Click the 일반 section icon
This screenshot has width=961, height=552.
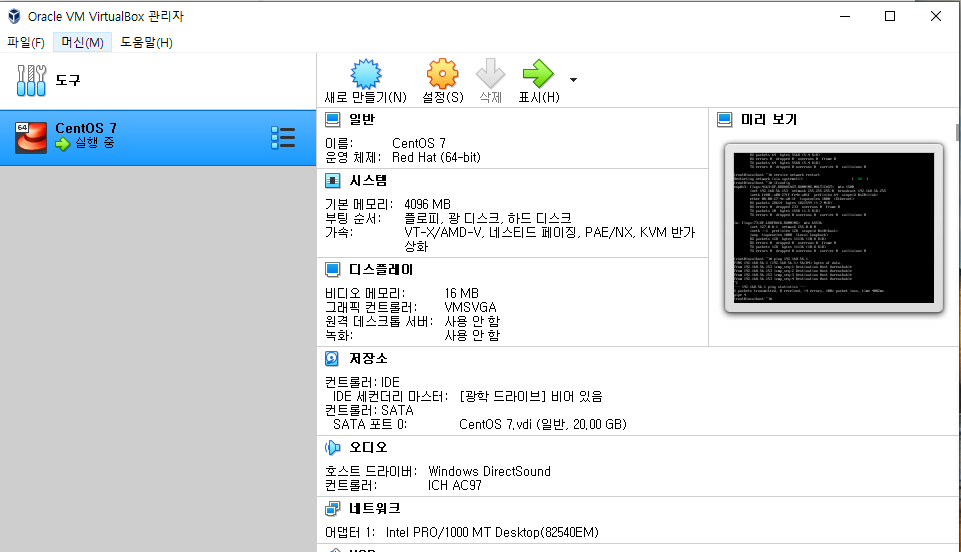332,119
